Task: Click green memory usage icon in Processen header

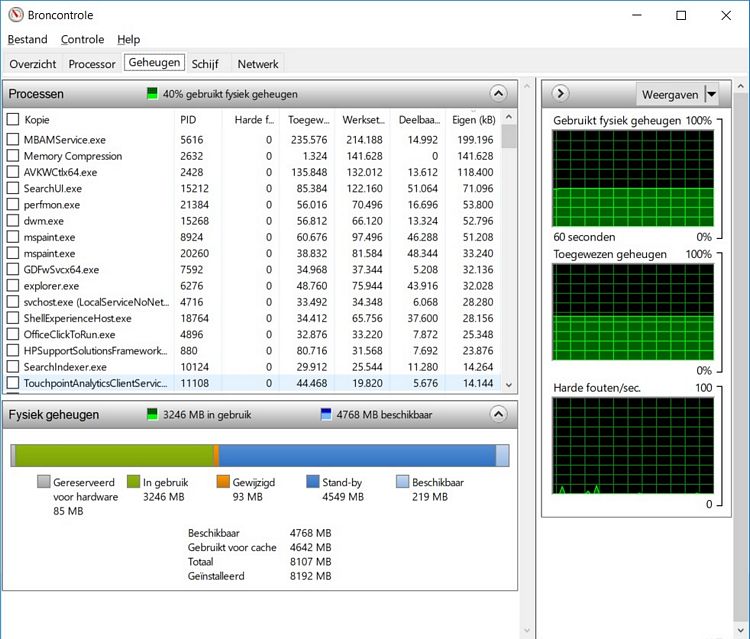Action: (152, 93)
